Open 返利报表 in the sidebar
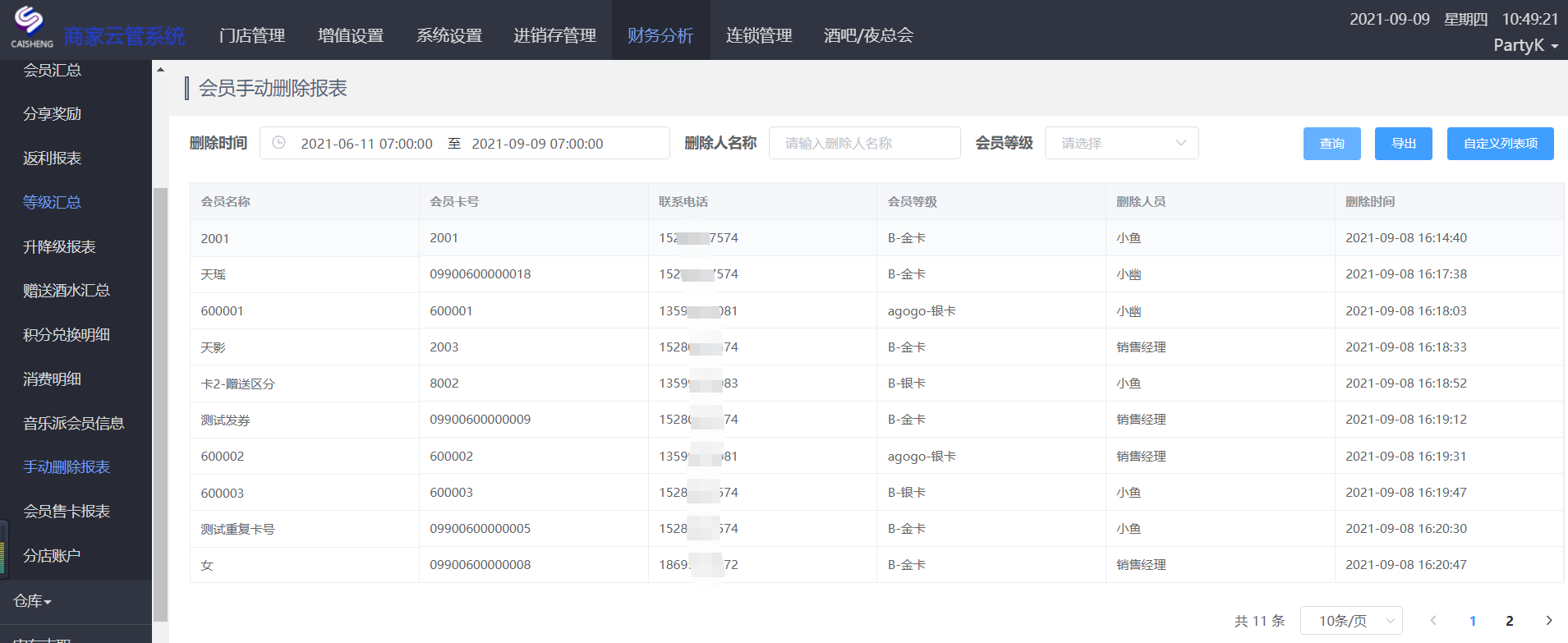 pyautogui.click(x=53, y=158)
